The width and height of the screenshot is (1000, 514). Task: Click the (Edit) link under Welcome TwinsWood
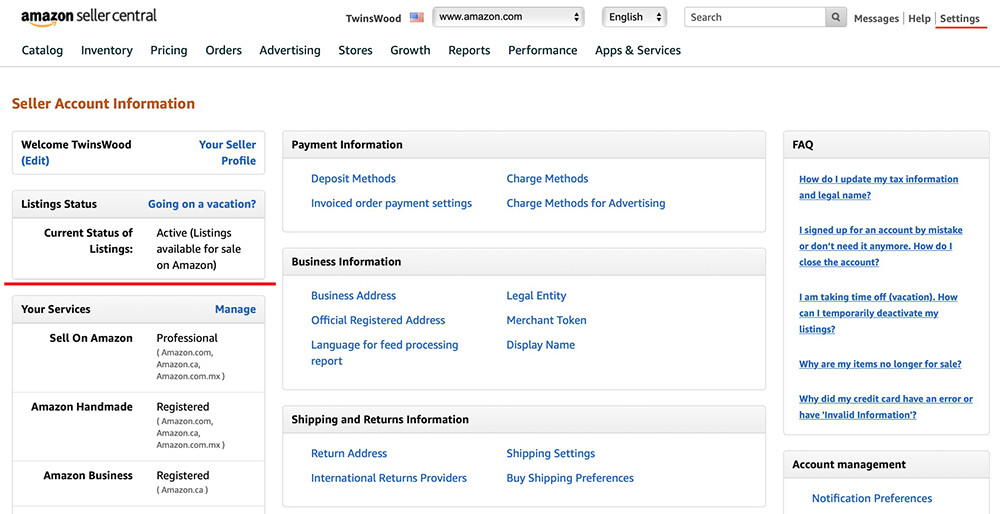(35, 161)
